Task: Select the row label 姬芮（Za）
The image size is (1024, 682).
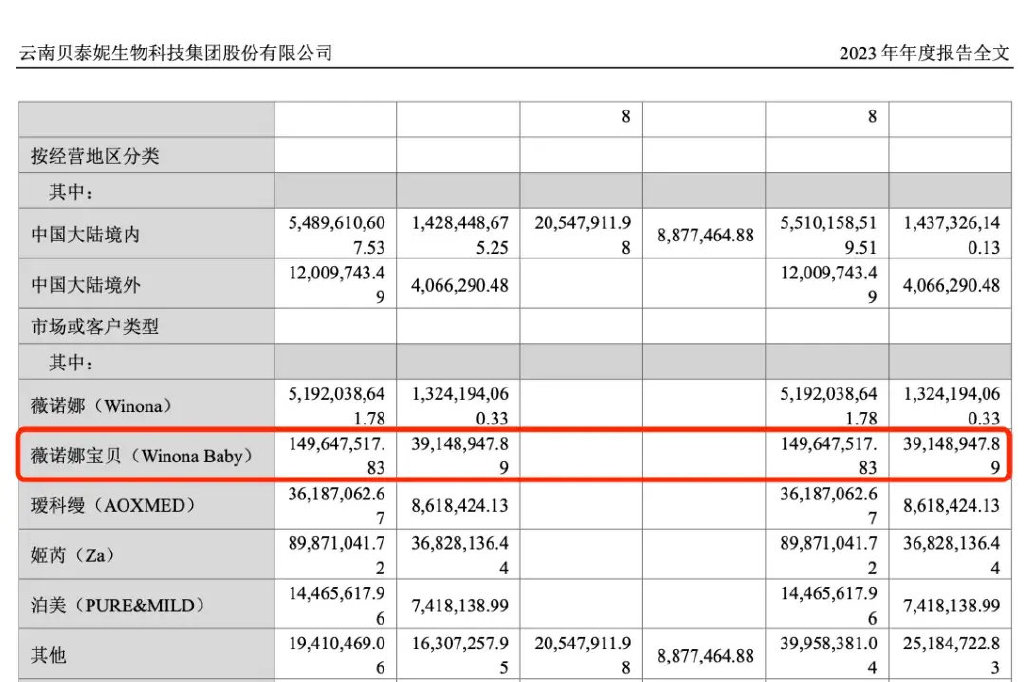Action: click(73, 555)
